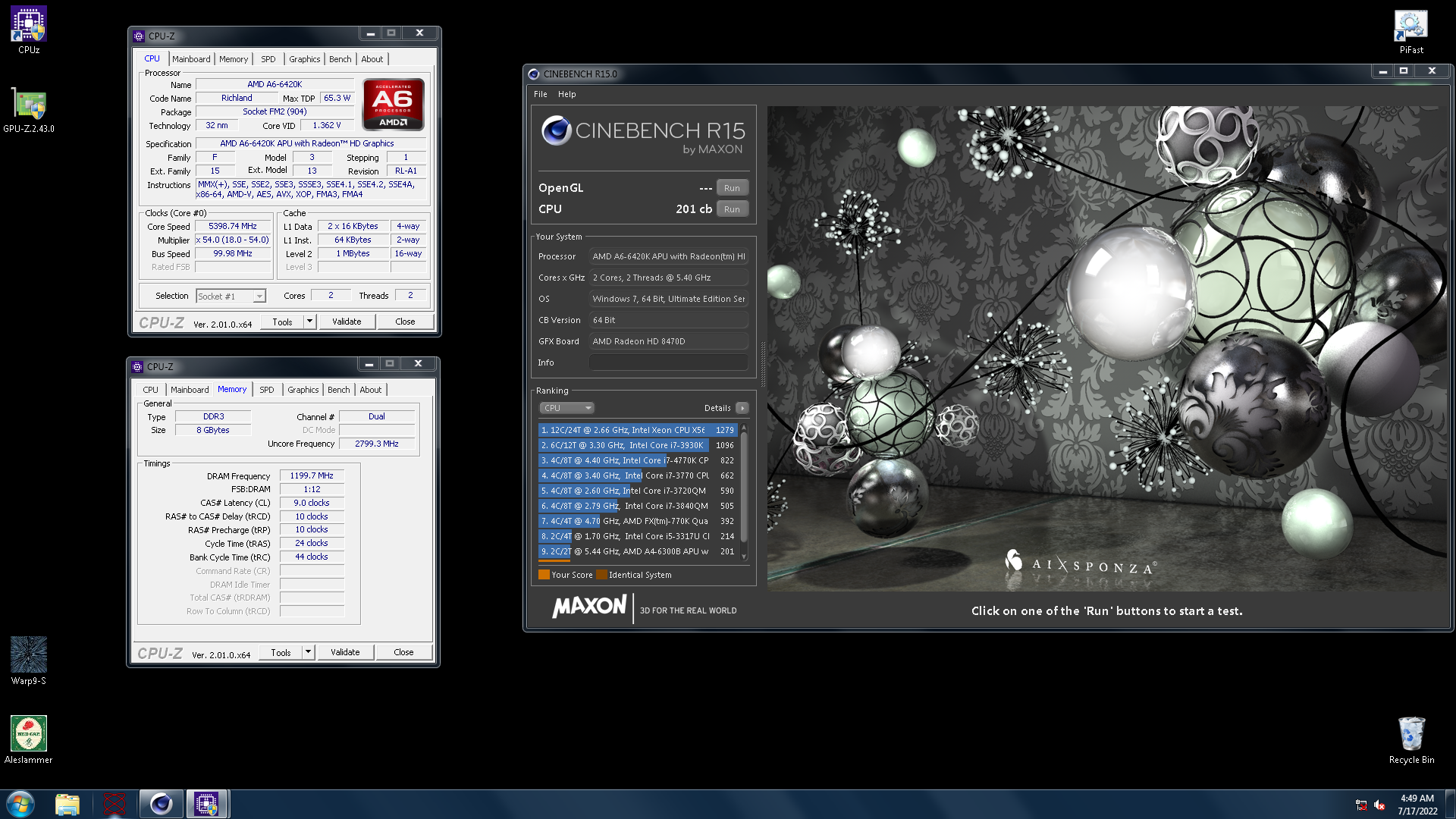The height and width of the screenshot is (819, 1456).
Task: Select ranking row Intel Core i5-3317U
Action: click(x=637, y=536)
